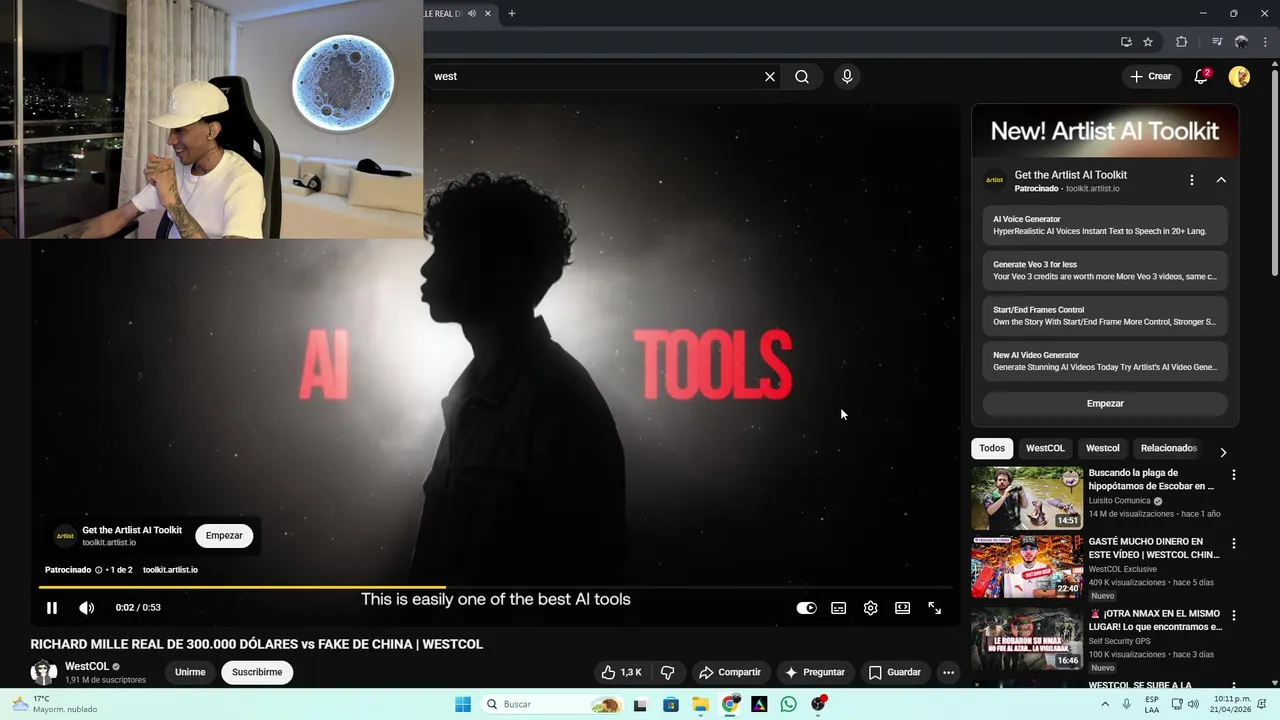Open the OTRA NMAX EN EL MISMO LUGAR thumbnail

(1027, 638)
